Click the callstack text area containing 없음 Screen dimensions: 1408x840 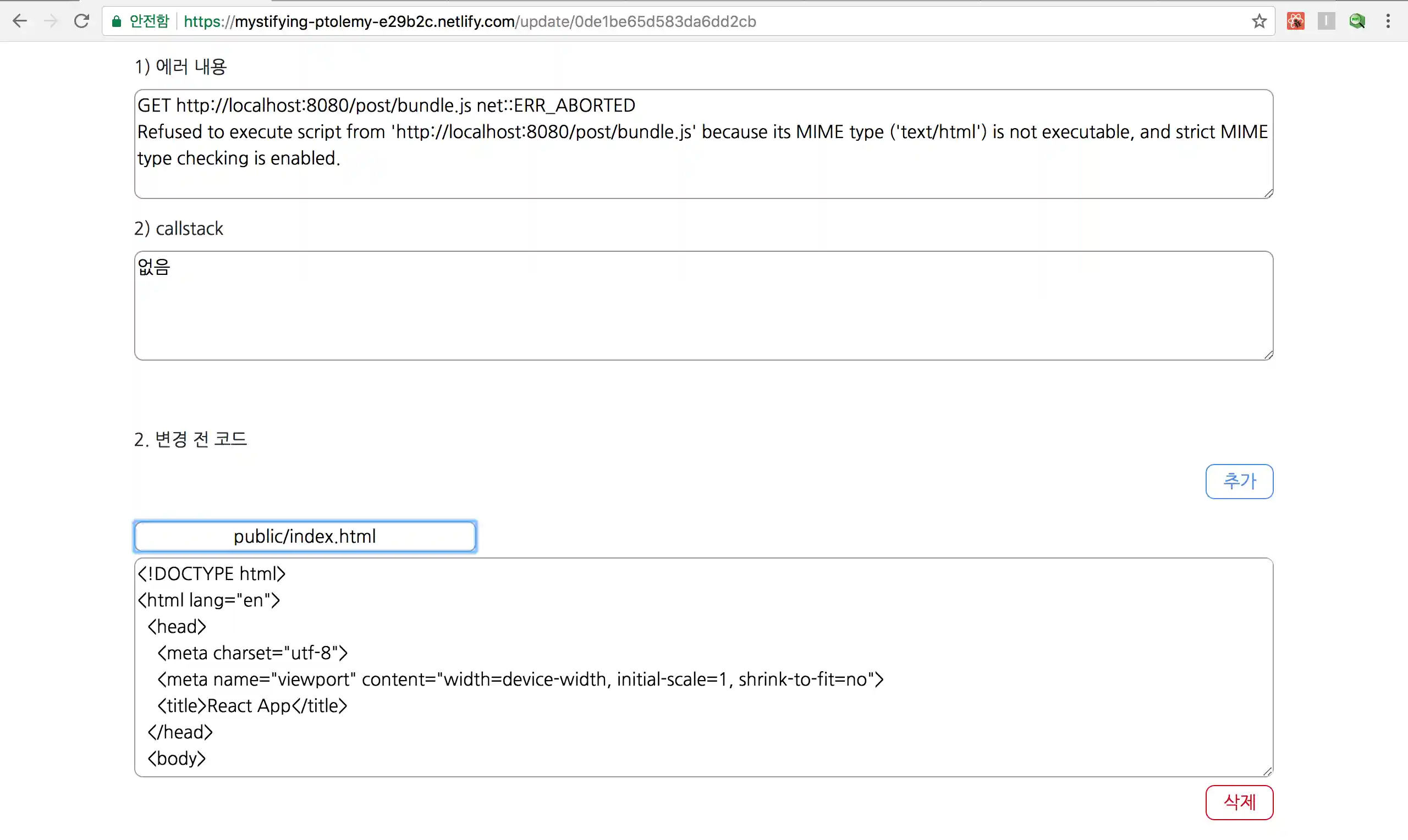(x=703, y=306)
